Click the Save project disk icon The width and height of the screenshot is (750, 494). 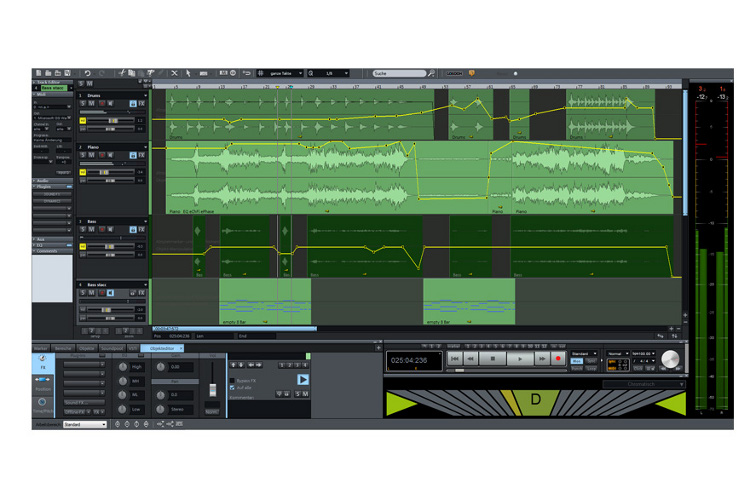click(67, 73)
